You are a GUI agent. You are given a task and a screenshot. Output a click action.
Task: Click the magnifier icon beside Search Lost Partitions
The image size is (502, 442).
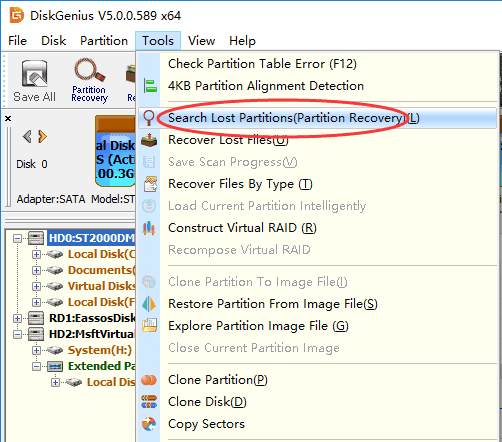coord(149,118)
